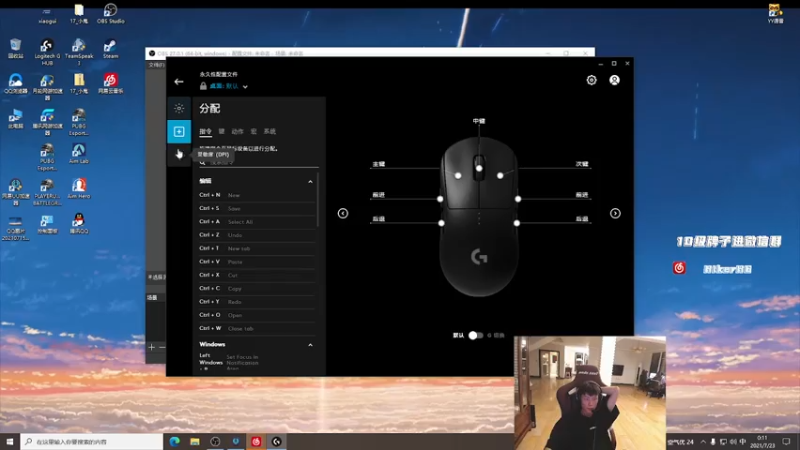Open File Explorer from taskbar
The height and width of the screenshot is (450, 800).
point(195,441)
